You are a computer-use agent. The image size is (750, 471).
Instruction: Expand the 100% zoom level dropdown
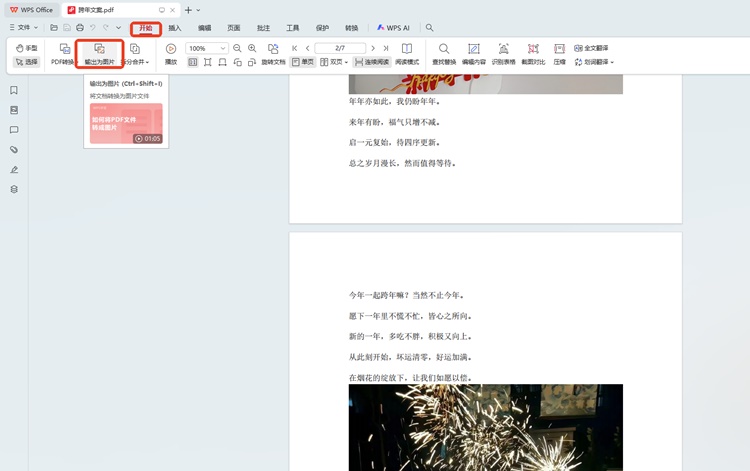coord(223,48)
